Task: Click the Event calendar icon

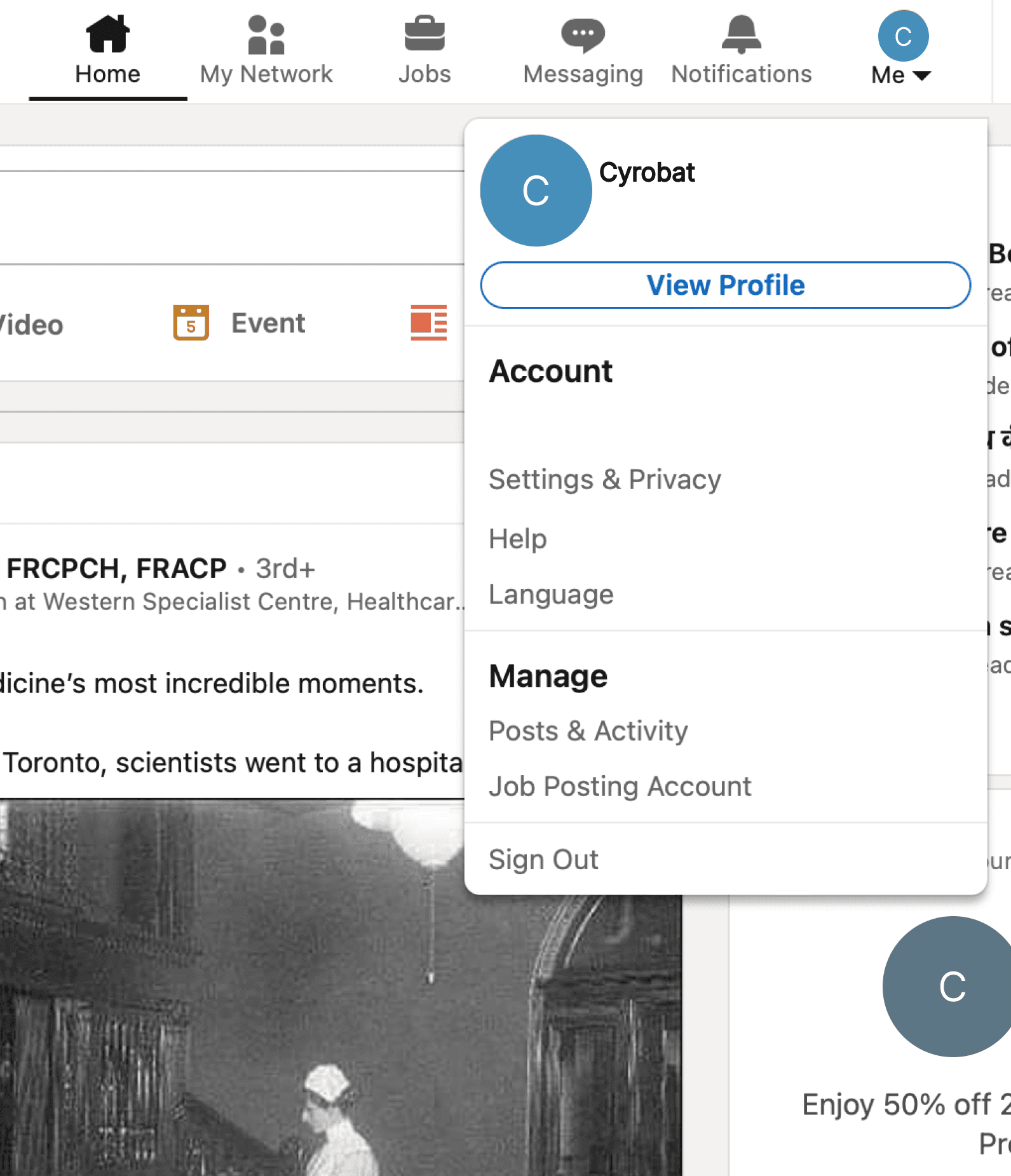Action: point(191,323)
